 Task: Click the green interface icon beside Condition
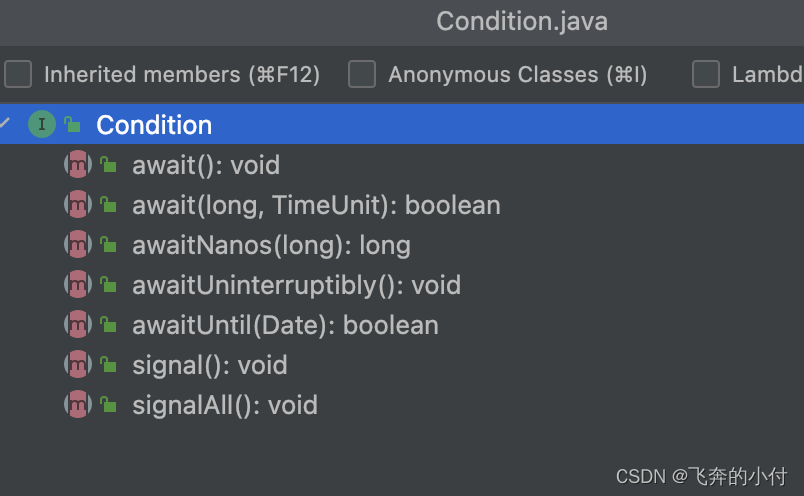pyautogui.click(x=41, y=125)
